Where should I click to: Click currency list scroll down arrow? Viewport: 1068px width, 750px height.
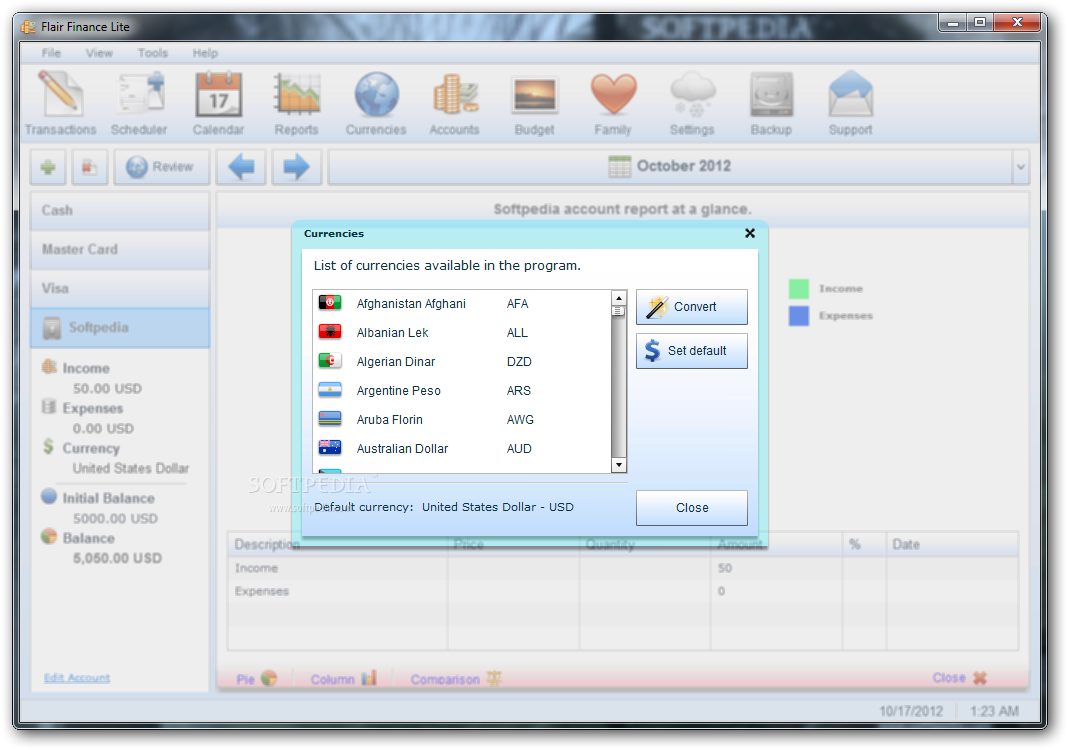point(618,465)
